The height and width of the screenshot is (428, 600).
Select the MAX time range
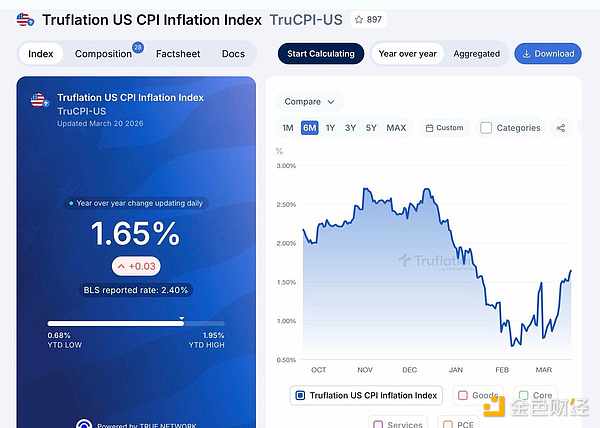(x=396, y=128)
